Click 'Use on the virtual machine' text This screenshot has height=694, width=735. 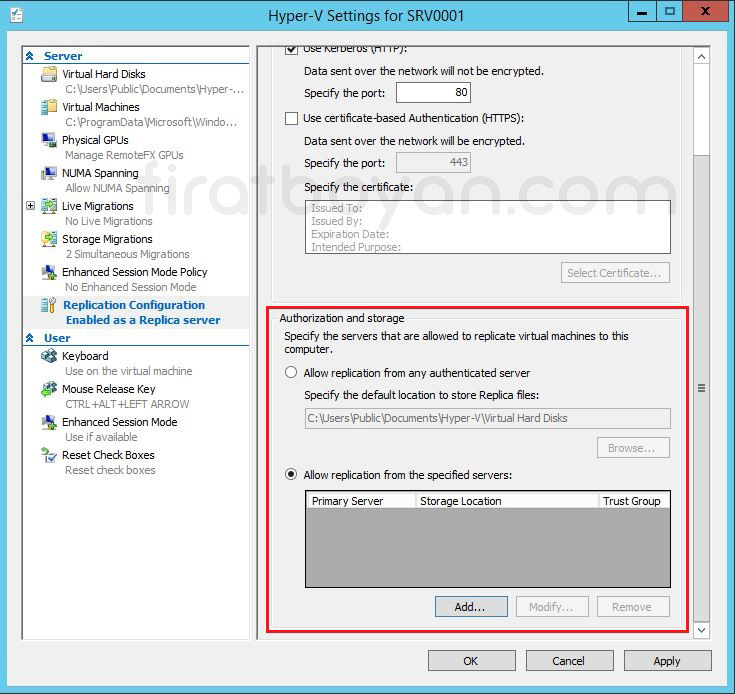pos(129,371)
